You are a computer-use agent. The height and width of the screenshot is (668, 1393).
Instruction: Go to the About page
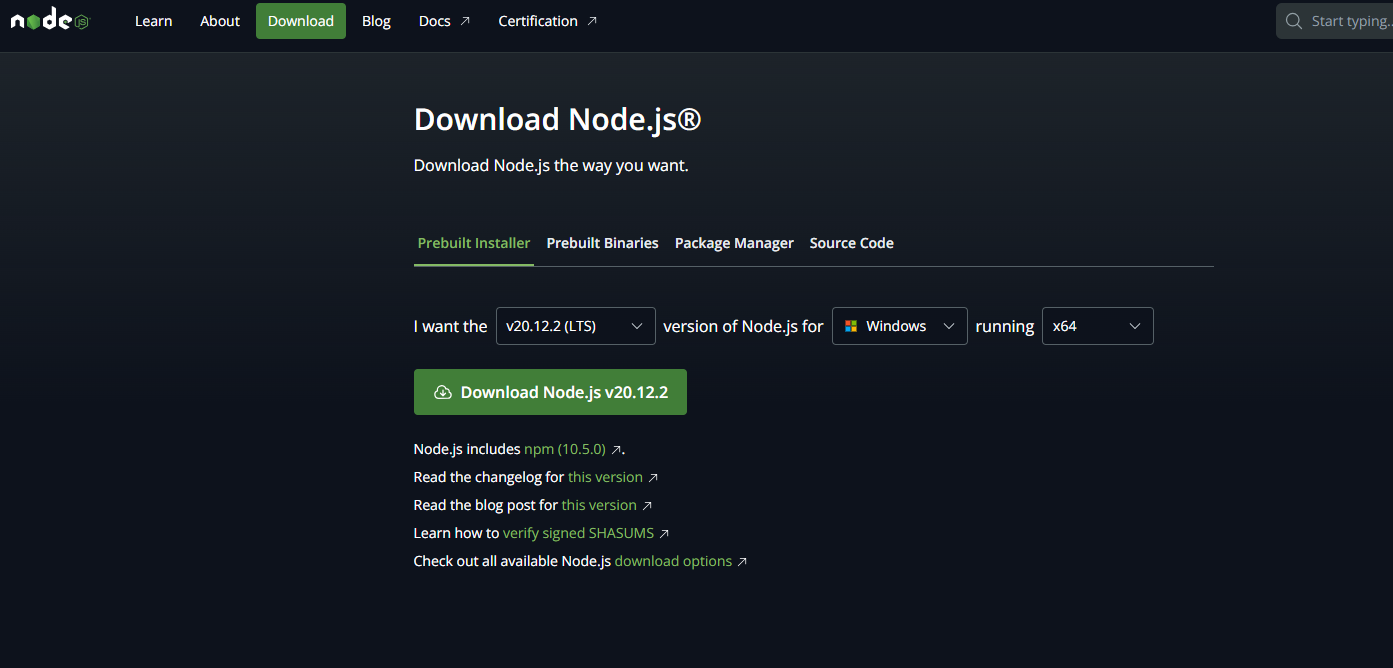pos(220,21)
